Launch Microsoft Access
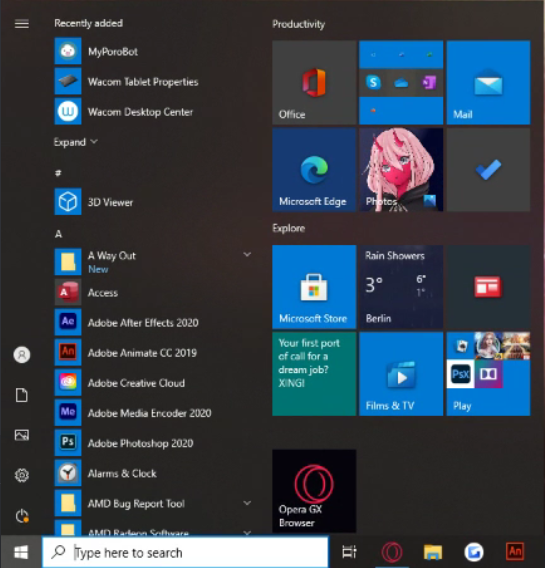This screenshot has width=545, height=568. click(152, 292)
